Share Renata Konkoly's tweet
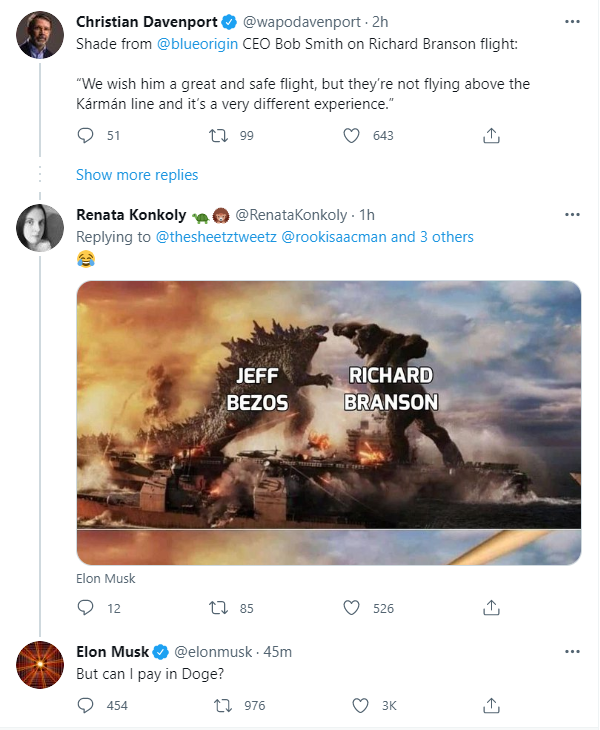Screen dimensions: 600x730 tap(491, 608)
